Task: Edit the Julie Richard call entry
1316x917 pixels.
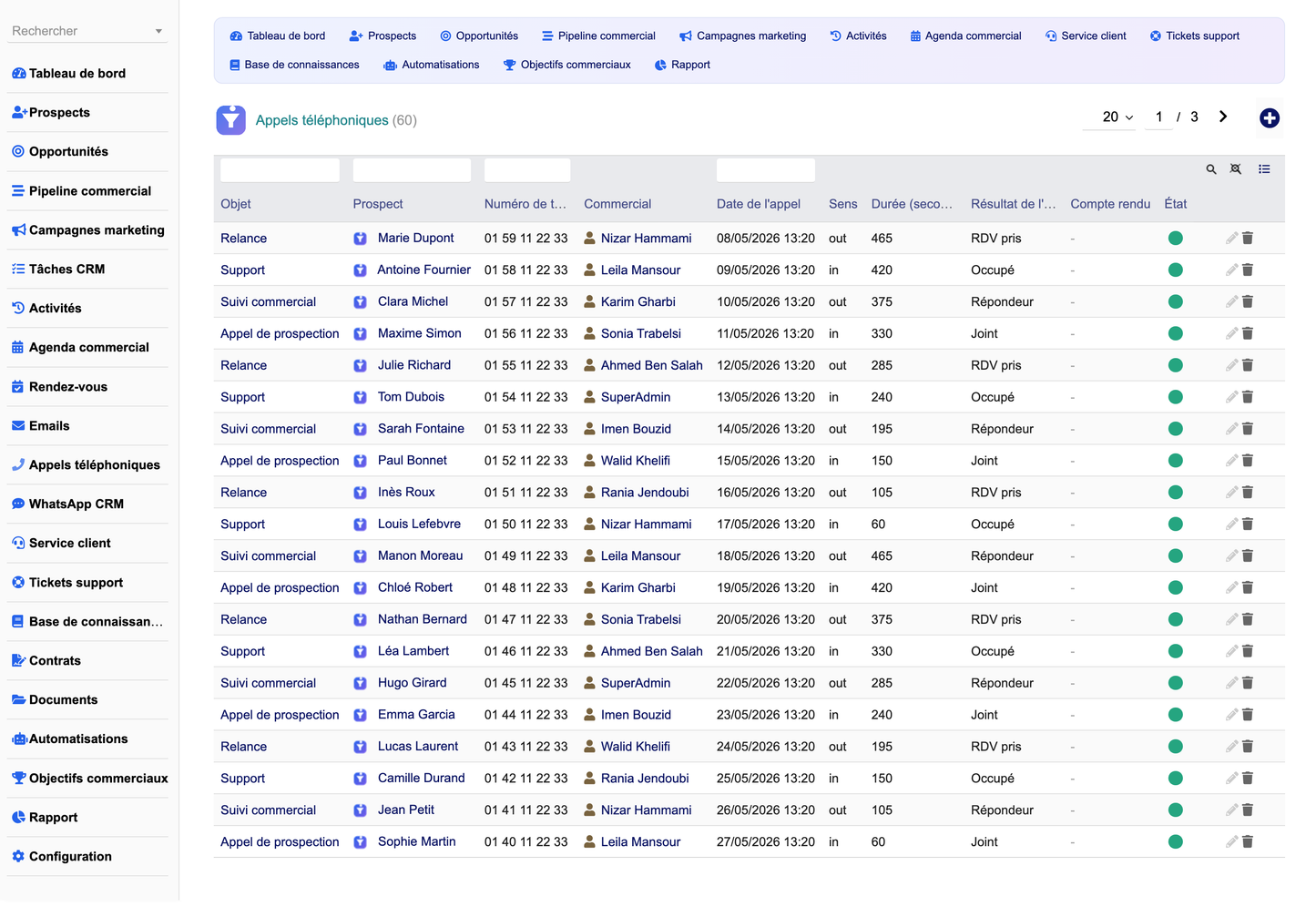Action: (x=1231, y=365)
